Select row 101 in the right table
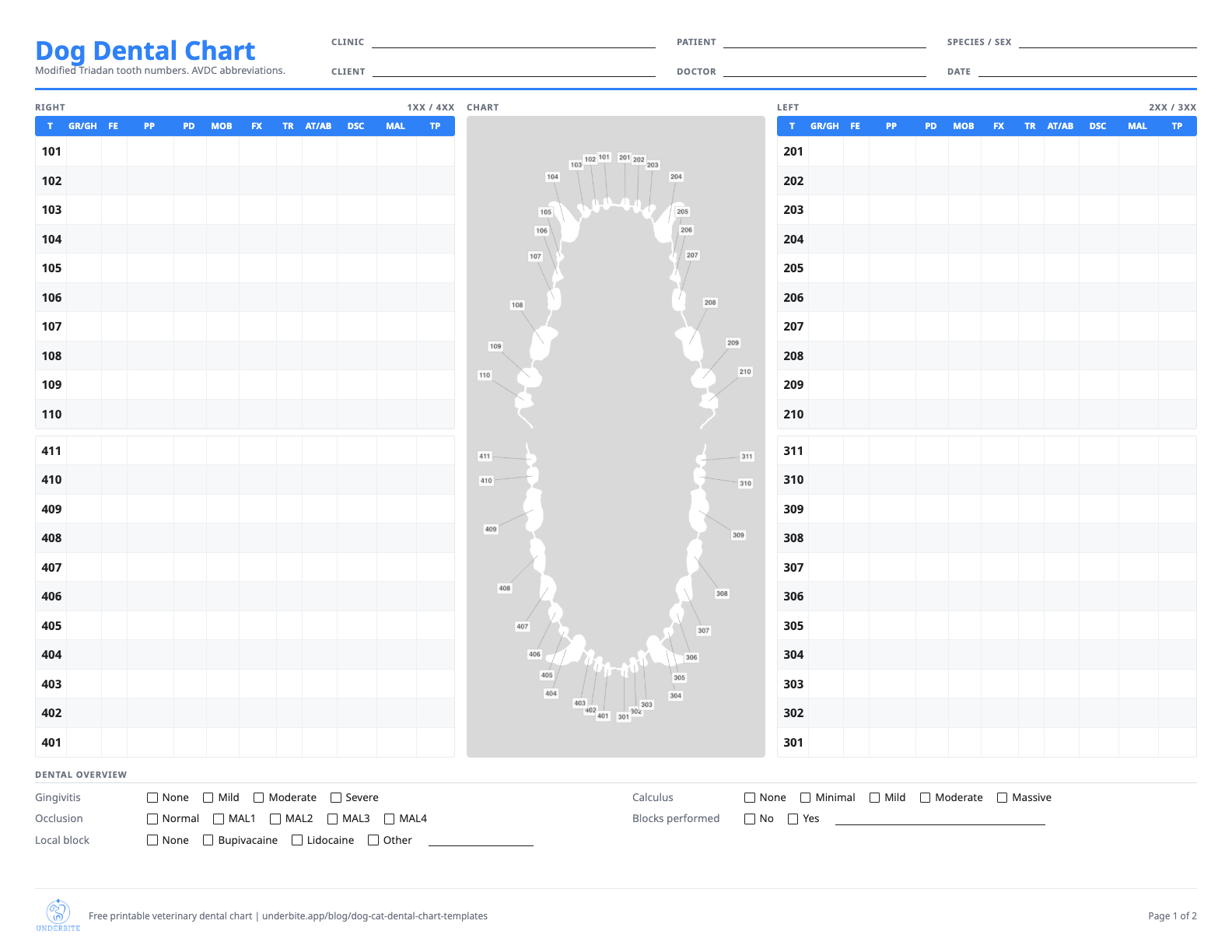The height and width of the screenshot is (952, 1232). click(x=245, y=152)
